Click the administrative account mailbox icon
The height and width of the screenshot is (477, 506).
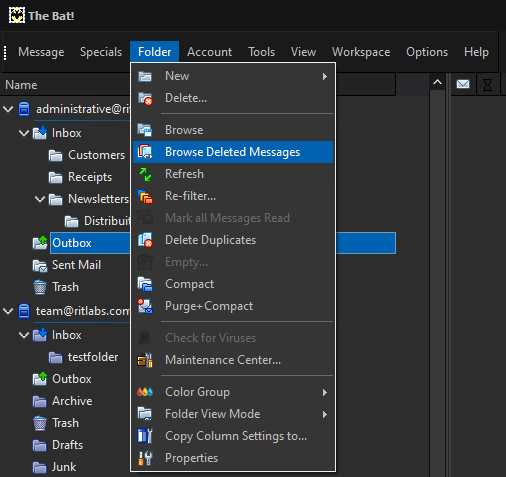coord(24,109)
